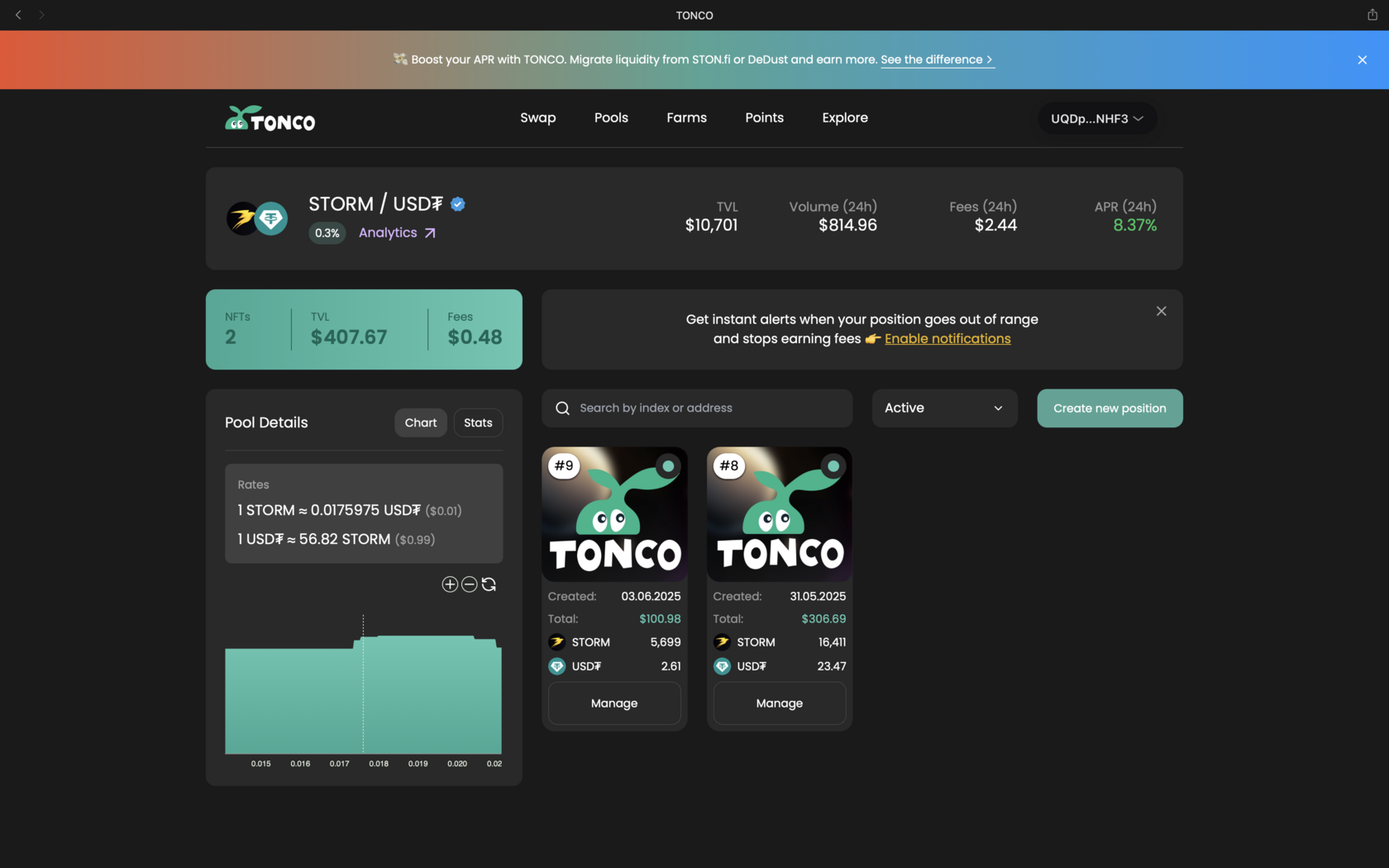1389x868 pixels.
Task: Click the Enable notifications link
Action: click(x=947, y=339)
